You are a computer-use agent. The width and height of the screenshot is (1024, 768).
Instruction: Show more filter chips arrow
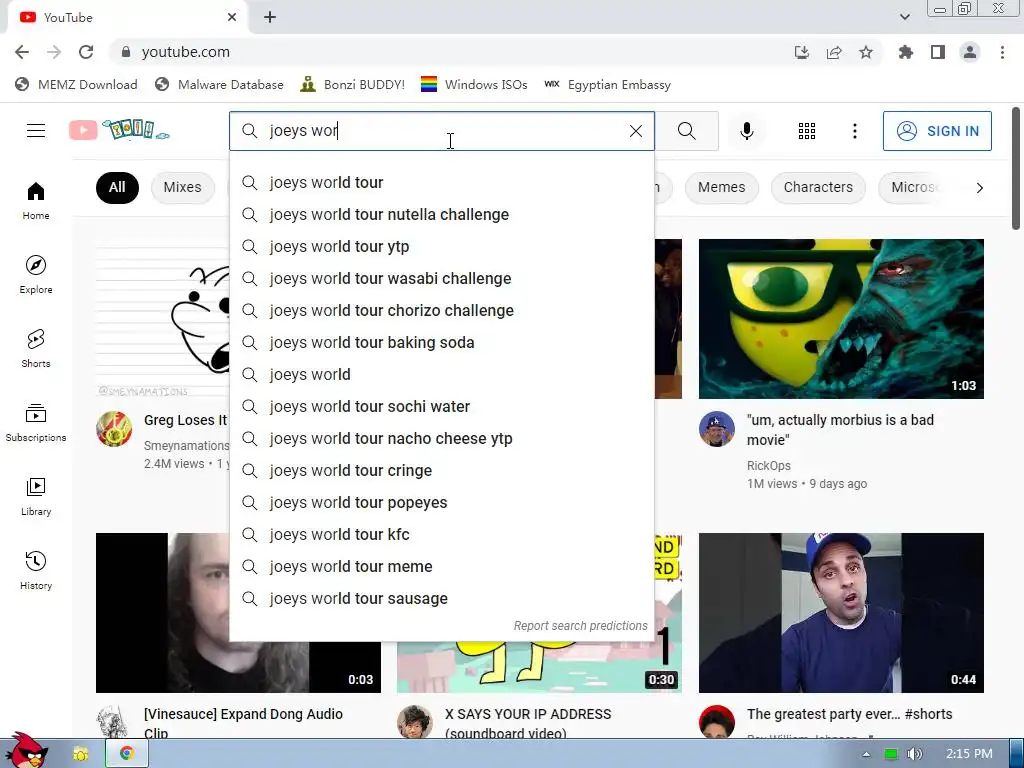coord(979,188)
